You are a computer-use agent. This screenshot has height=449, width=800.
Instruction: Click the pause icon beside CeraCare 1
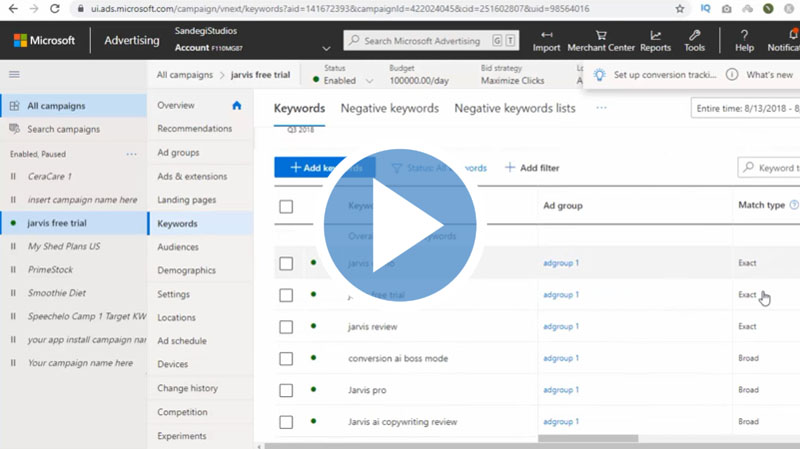click(13, 177)
